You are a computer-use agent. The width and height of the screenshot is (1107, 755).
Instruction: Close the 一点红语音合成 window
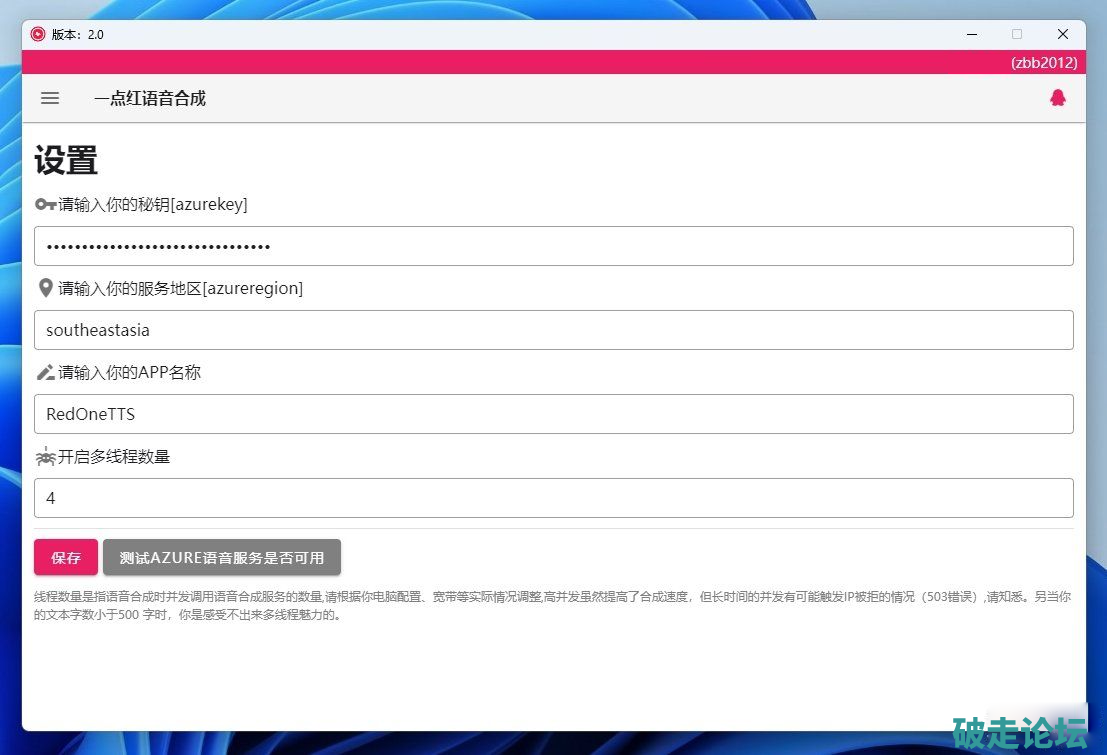click(x=1062, y=34)
